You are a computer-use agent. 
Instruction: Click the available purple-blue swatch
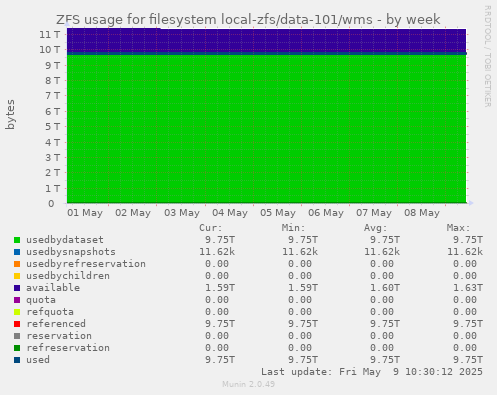tap(17, 288)
